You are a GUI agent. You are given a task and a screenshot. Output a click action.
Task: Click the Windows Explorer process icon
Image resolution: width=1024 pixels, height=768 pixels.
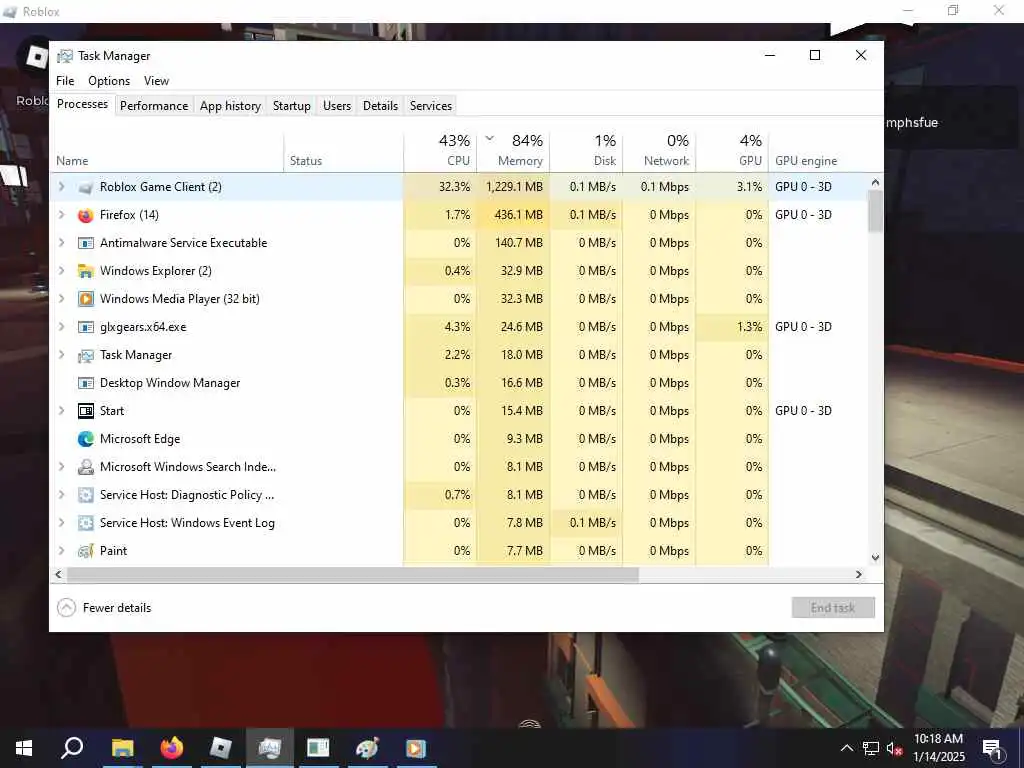[86, 271]
